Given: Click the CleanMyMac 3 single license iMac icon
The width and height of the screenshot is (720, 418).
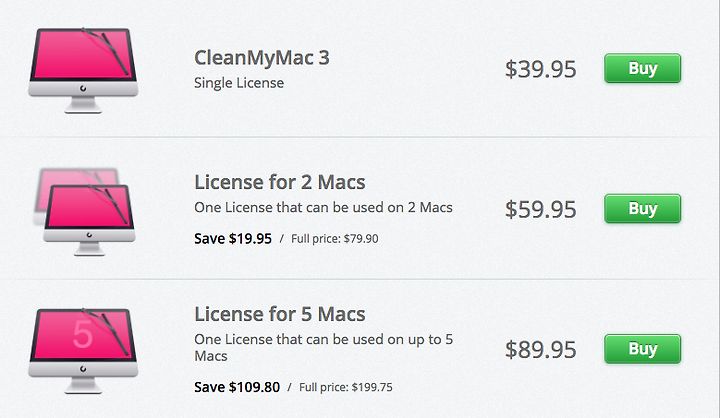Looking at the screenshot, I should [x=83, y=70].
